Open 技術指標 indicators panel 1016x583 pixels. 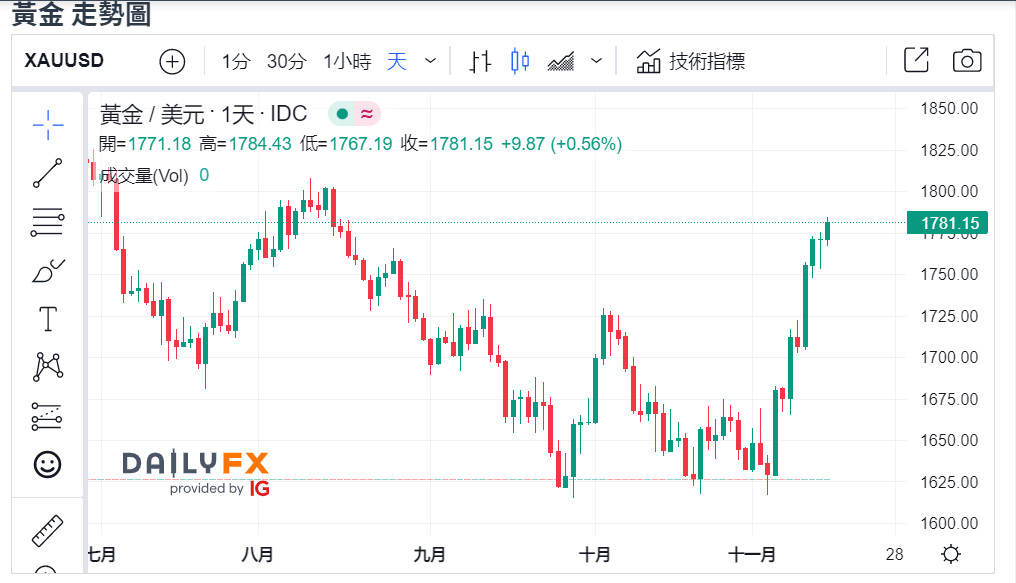click(691, 61)
